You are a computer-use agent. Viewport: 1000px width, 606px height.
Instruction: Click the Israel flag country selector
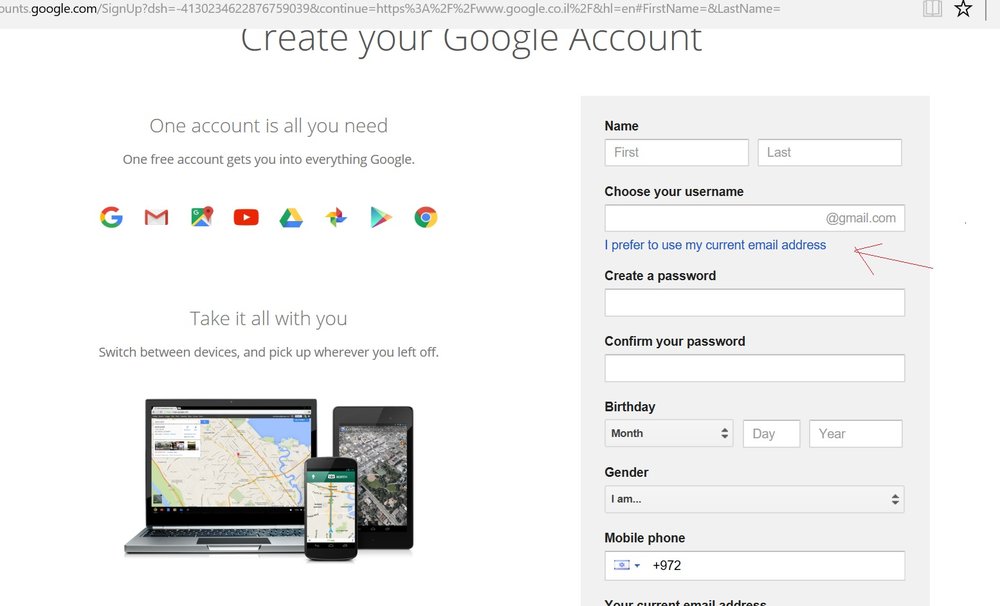[x=626, y=565]
